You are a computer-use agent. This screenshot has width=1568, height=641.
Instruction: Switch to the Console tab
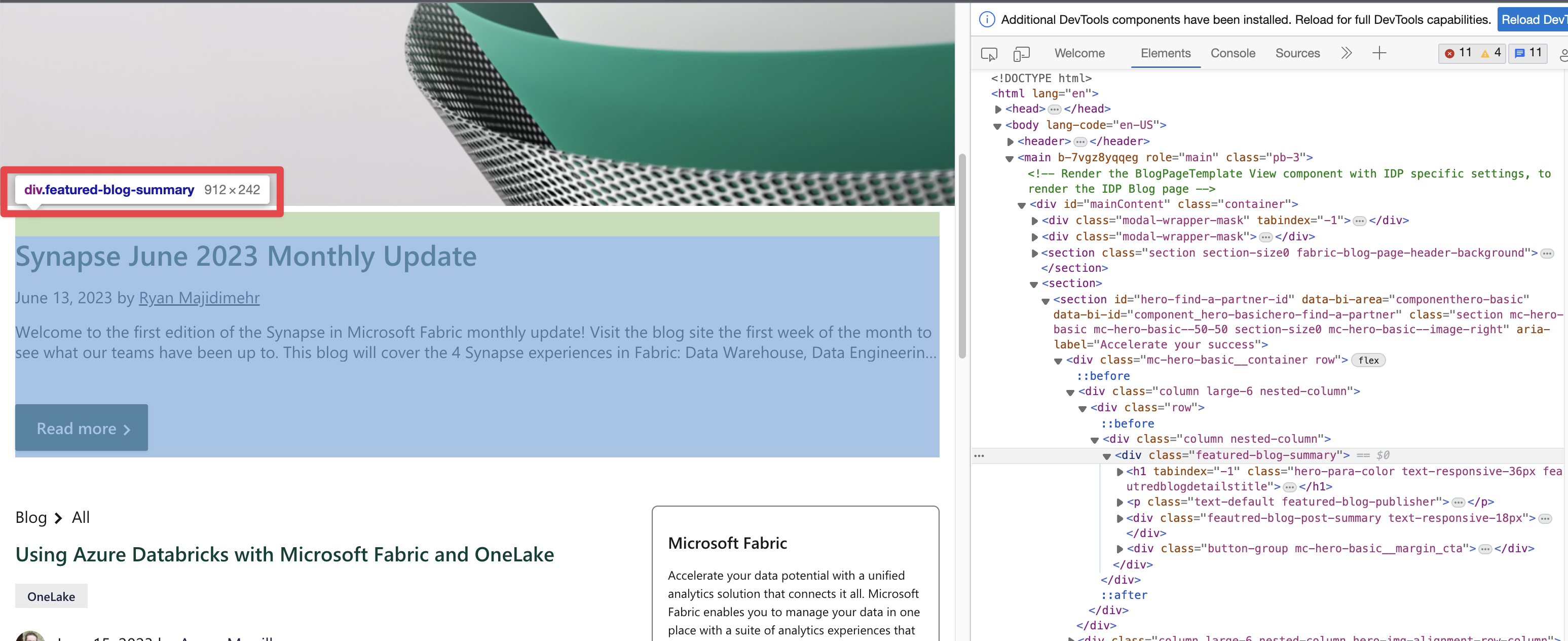coord(1233,53)
